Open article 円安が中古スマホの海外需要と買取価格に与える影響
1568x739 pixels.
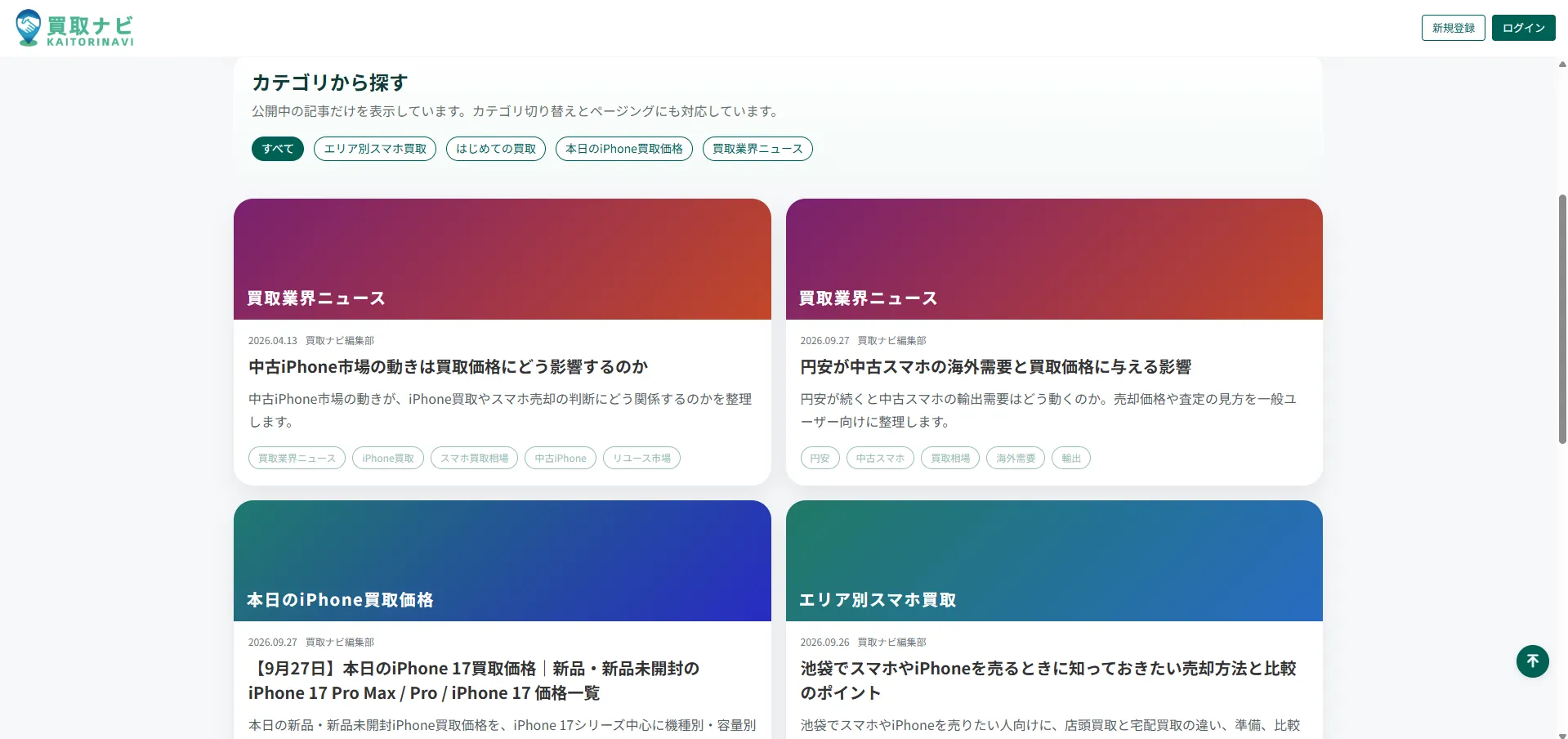[995, 367]
